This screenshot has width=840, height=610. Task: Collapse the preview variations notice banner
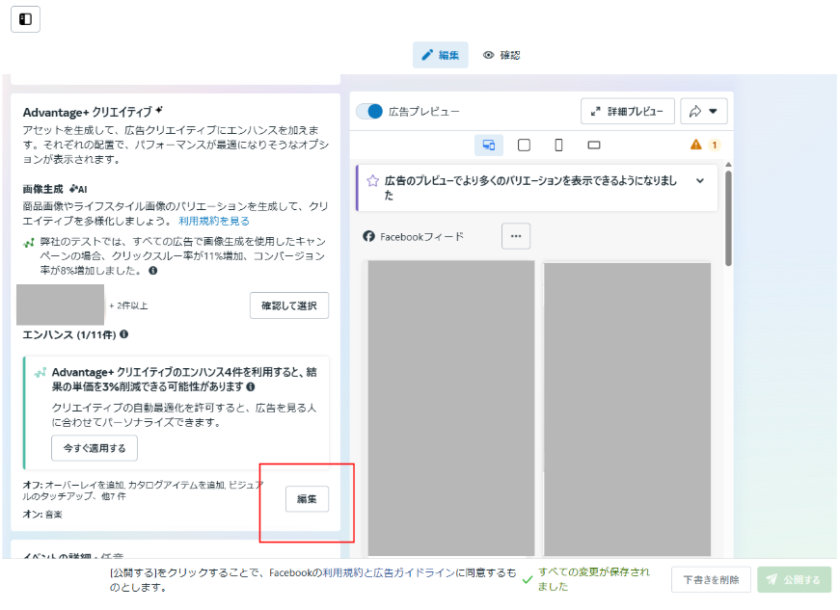tap(700, 181)
